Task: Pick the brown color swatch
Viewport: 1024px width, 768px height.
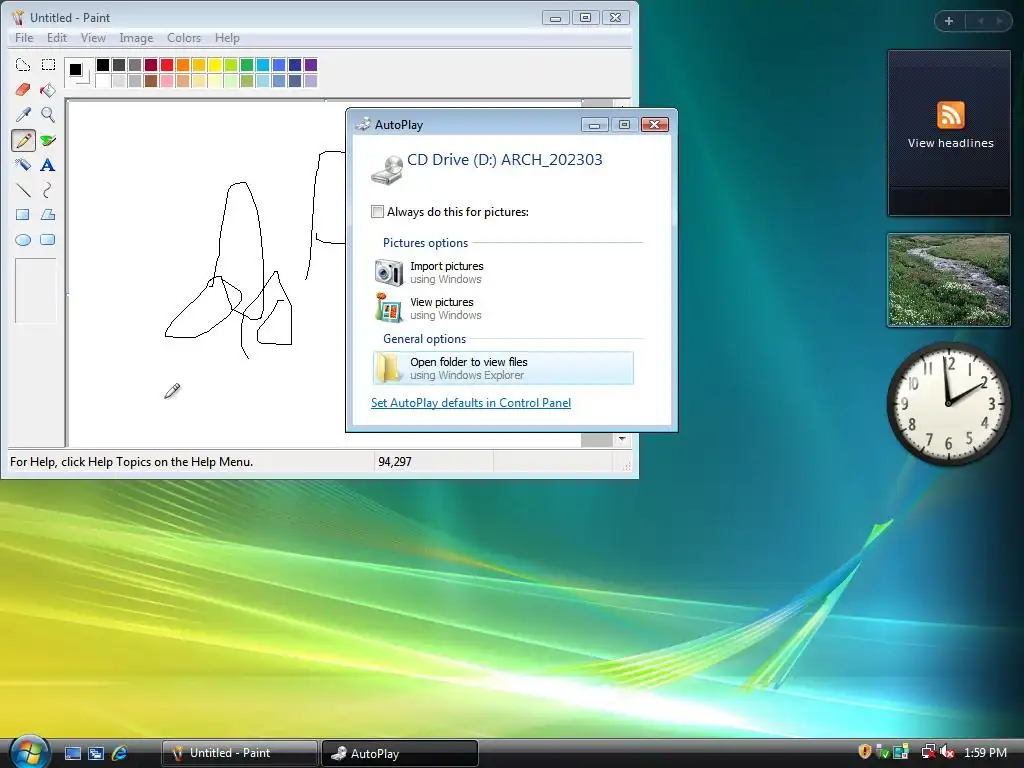Action: pos(151,80)
